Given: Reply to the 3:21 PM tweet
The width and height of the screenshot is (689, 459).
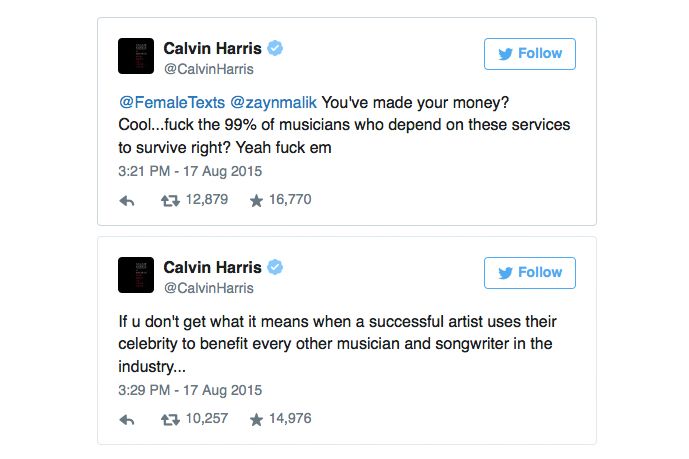Looking at the screenshot, I should point(127,201).
